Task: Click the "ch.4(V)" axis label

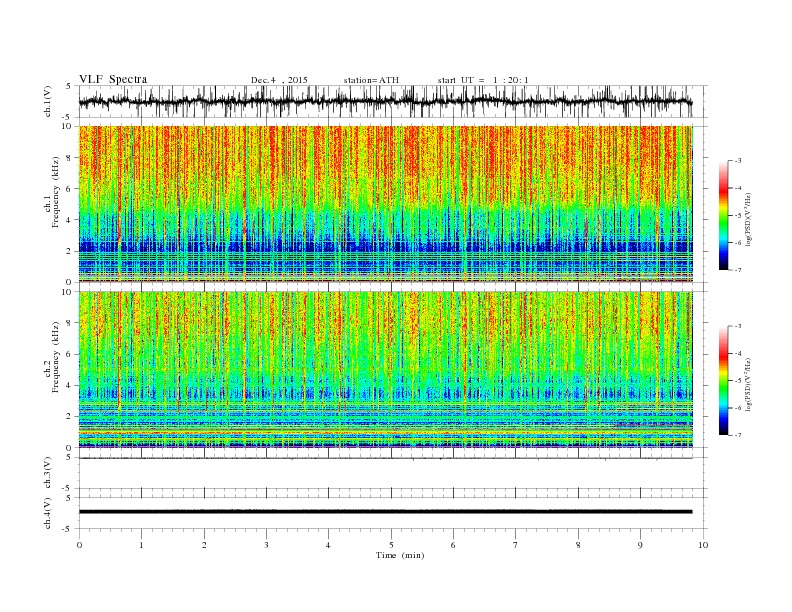Action: coord(48,513)
